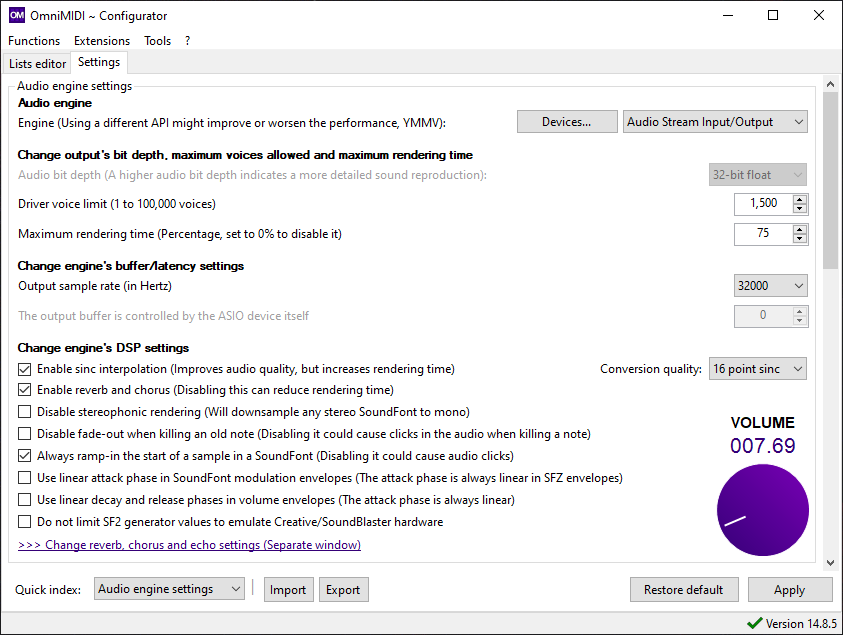Image resolution: width=843 pixels, height=635 pixels.
Task: Increase Maximum rendering time with up arrow
Action: pyautogui.click(x=800, y=229)
